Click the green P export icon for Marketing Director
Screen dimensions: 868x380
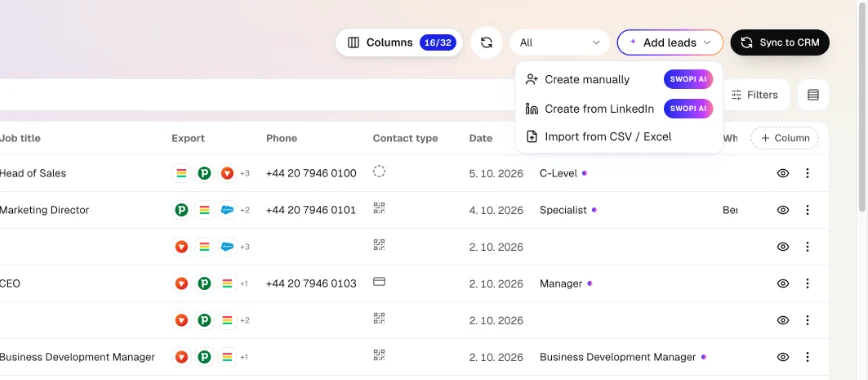tap(182, 210)
